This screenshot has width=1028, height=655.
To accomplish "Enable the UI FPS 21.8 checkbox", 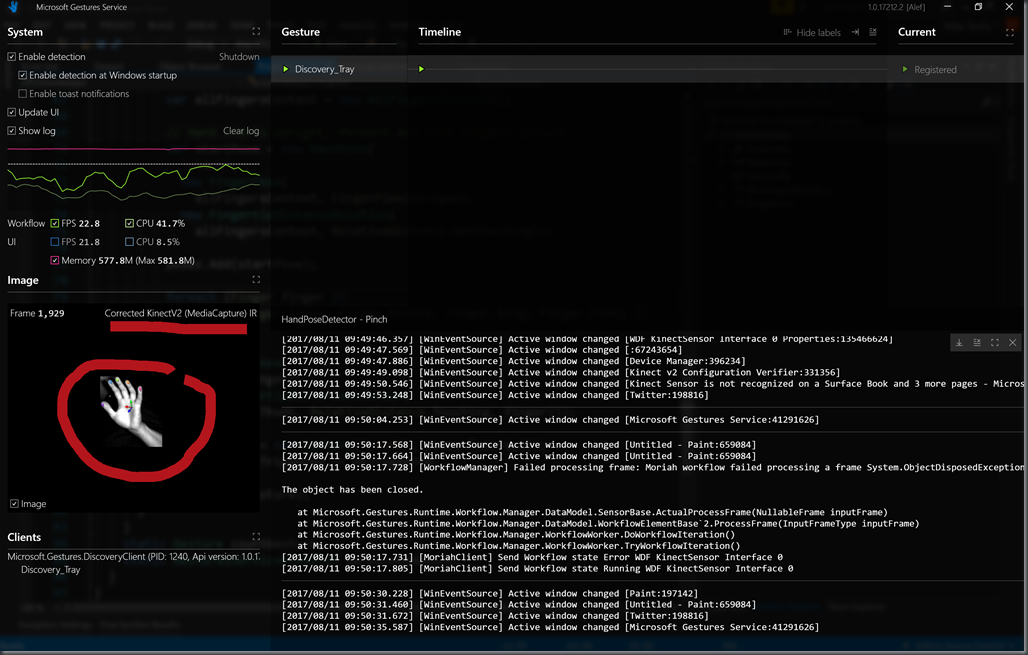I will (54, 241).
